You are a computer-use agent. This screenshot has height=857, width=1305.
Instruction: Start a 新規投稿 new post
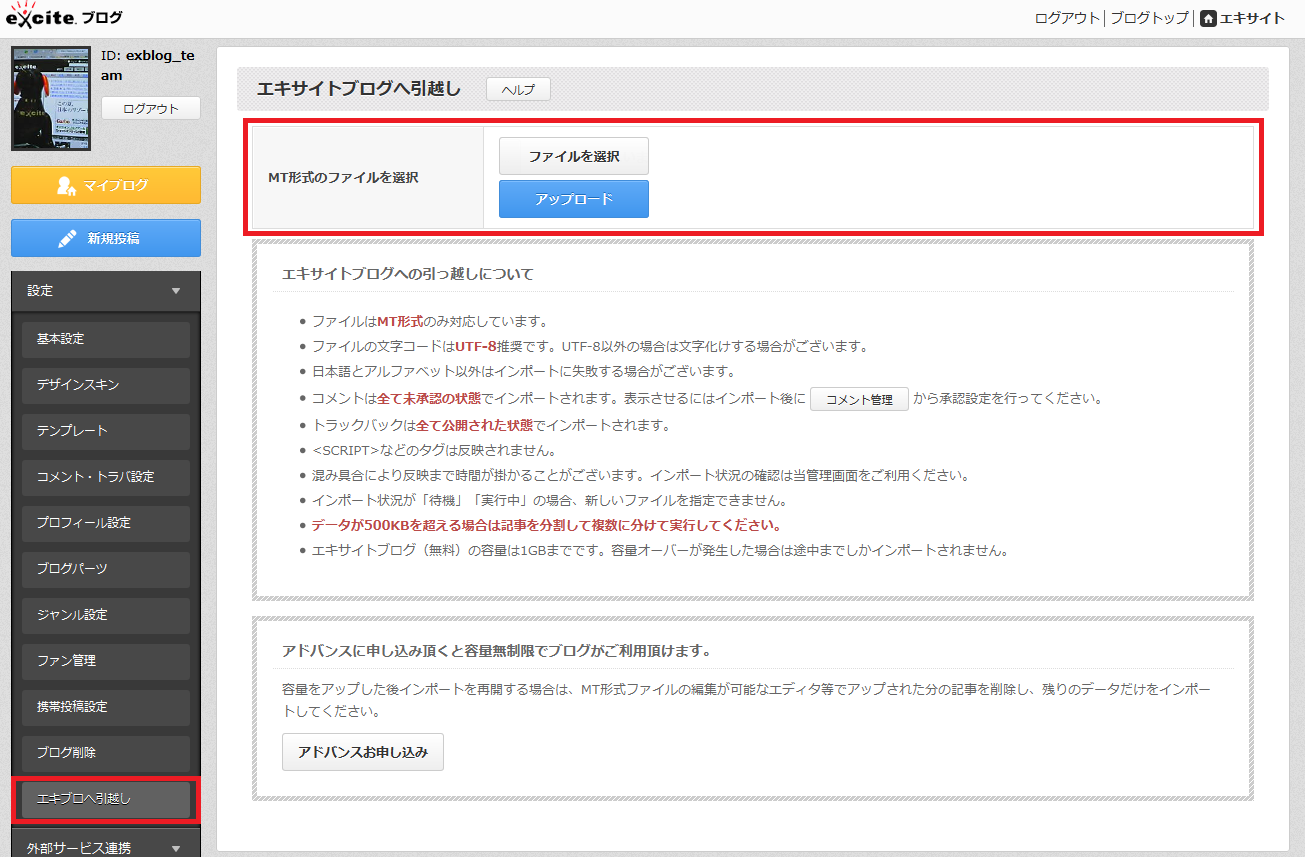point(106,238)
